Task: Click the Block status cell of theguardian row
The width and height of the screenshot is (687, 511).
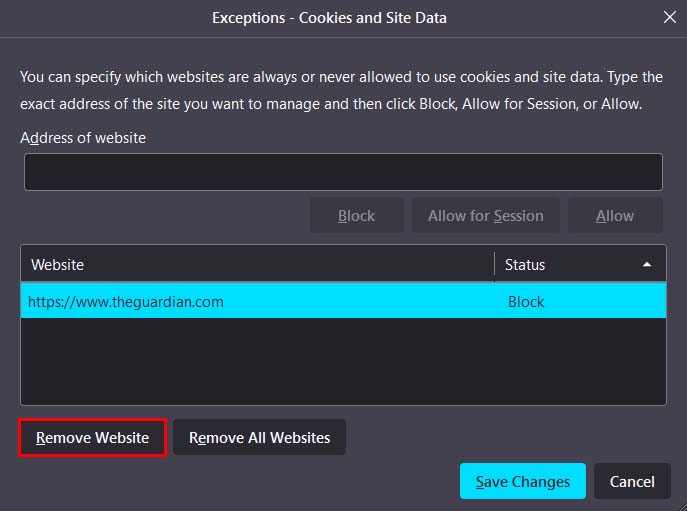Action: (526, 301)
